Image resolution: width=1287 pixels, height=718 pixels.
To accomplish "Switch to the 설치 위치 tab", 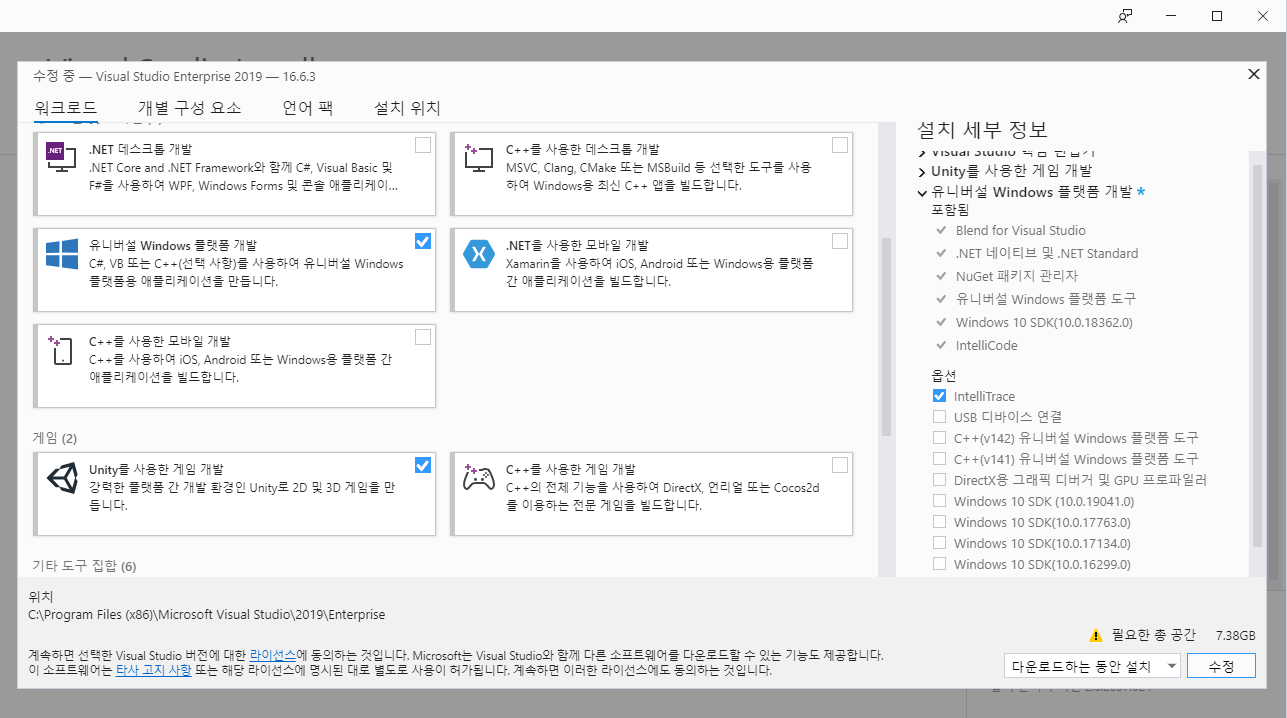I will [x=407, y=108].
